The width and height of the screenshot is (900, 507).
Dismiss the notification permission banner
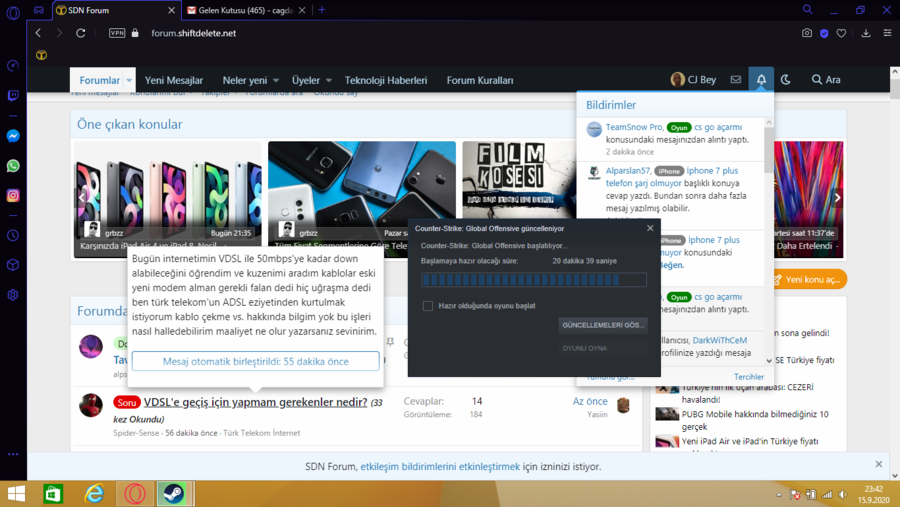879,464
